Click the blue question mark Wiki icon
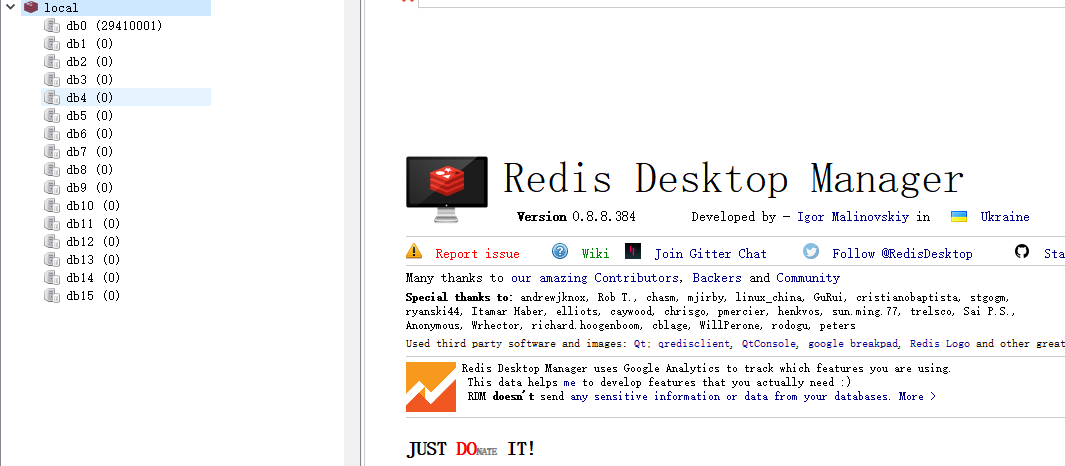 [560, 251]
